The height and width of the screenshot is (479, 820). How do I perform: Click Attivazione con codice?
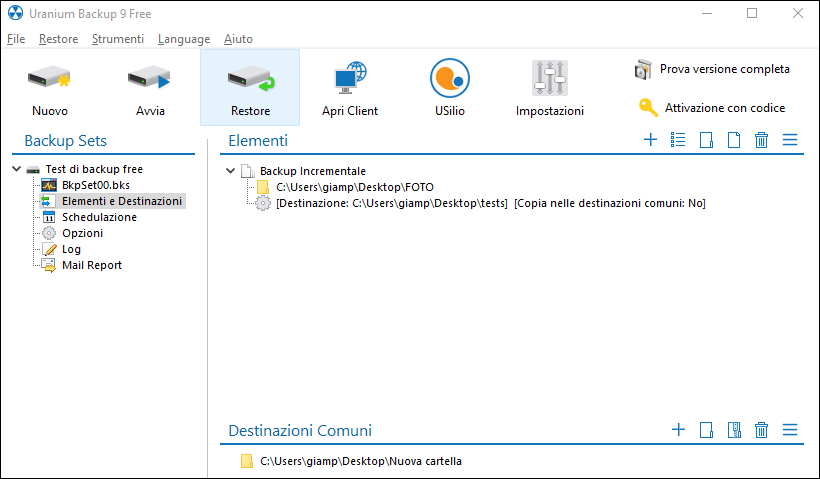(712, 108)
